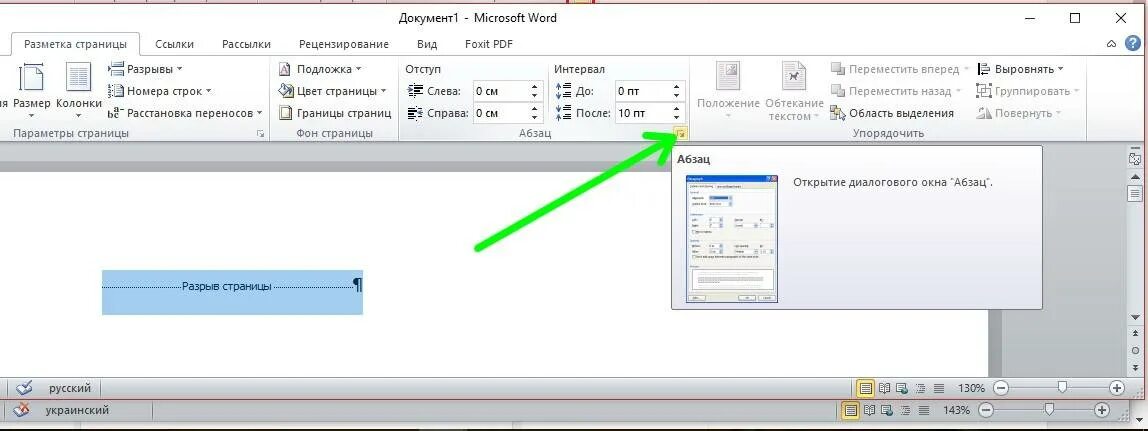Click Переместить вперед bring forward
1148x431 pixels.
[895, 69]
